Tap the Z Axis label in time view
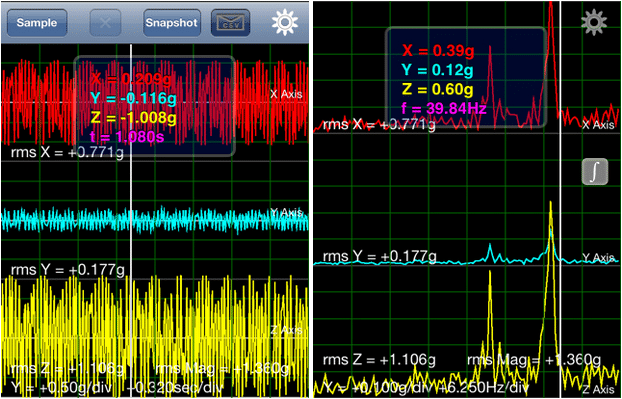 [286, 330]
